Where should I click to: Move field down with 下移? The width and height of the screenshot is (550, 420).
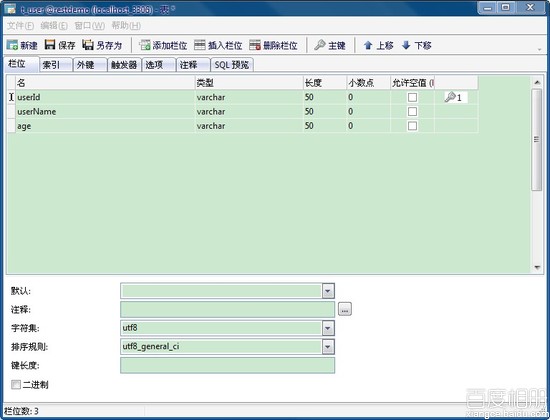tap(416, 45)
